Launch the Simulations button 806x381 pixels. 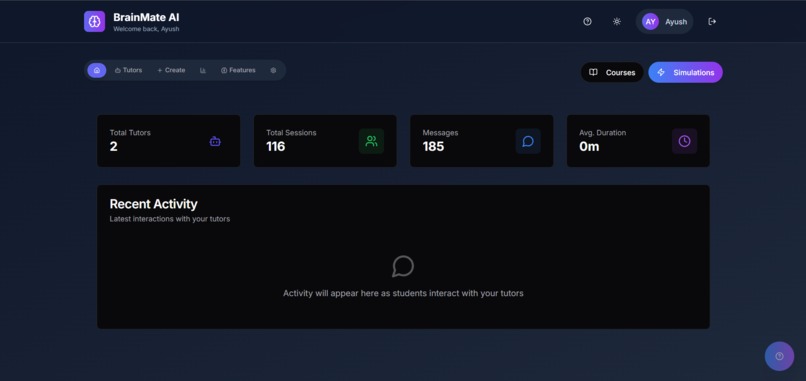coord(685,72)
